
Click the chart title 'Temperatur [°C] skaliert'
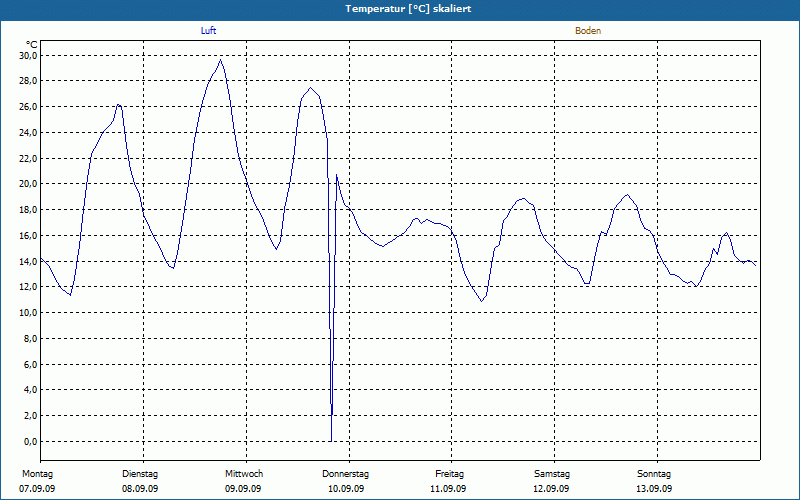pos(408,9)
